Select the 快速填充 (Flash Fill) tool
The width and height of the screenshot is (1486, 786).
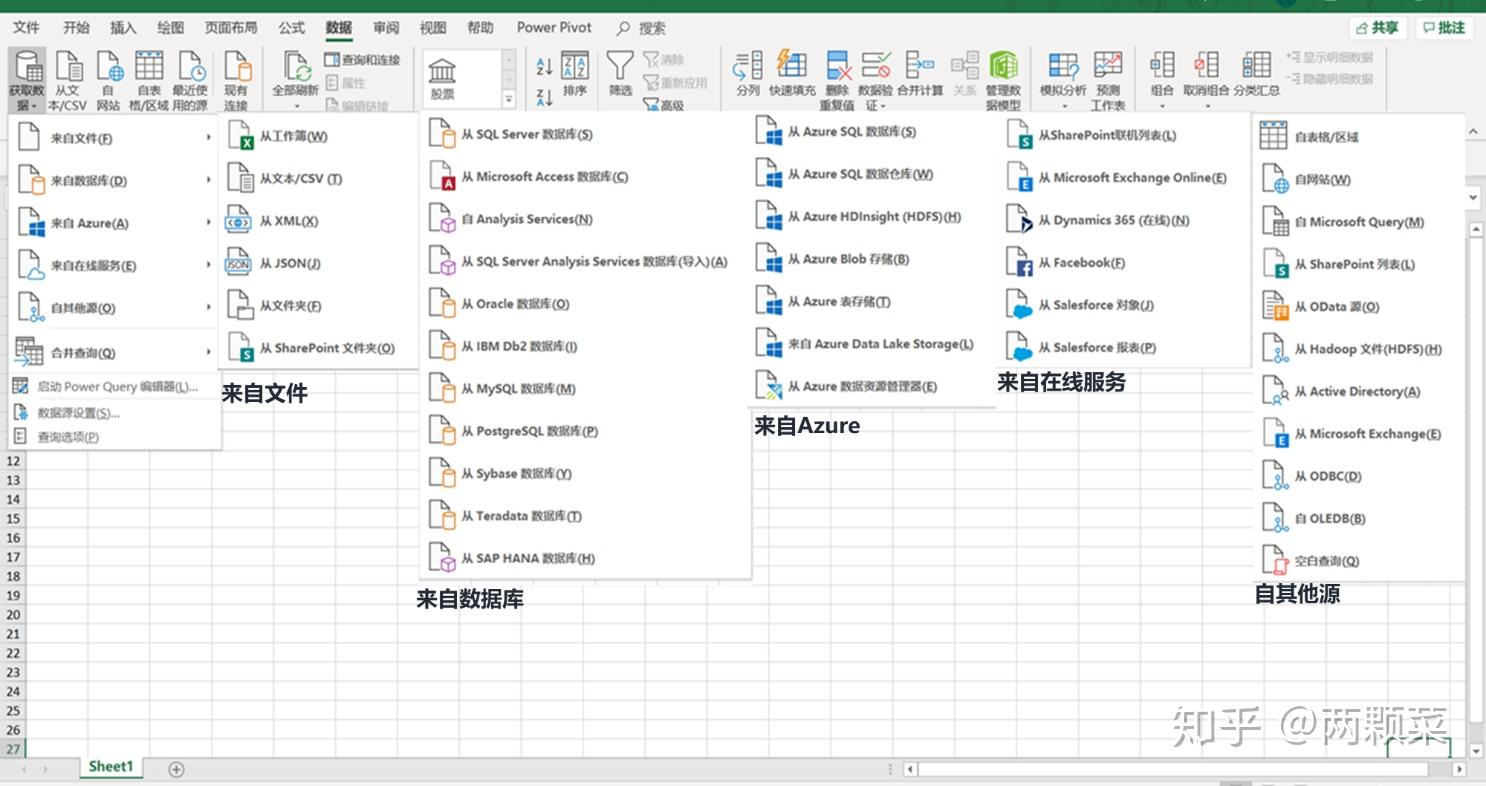point(793,70)
